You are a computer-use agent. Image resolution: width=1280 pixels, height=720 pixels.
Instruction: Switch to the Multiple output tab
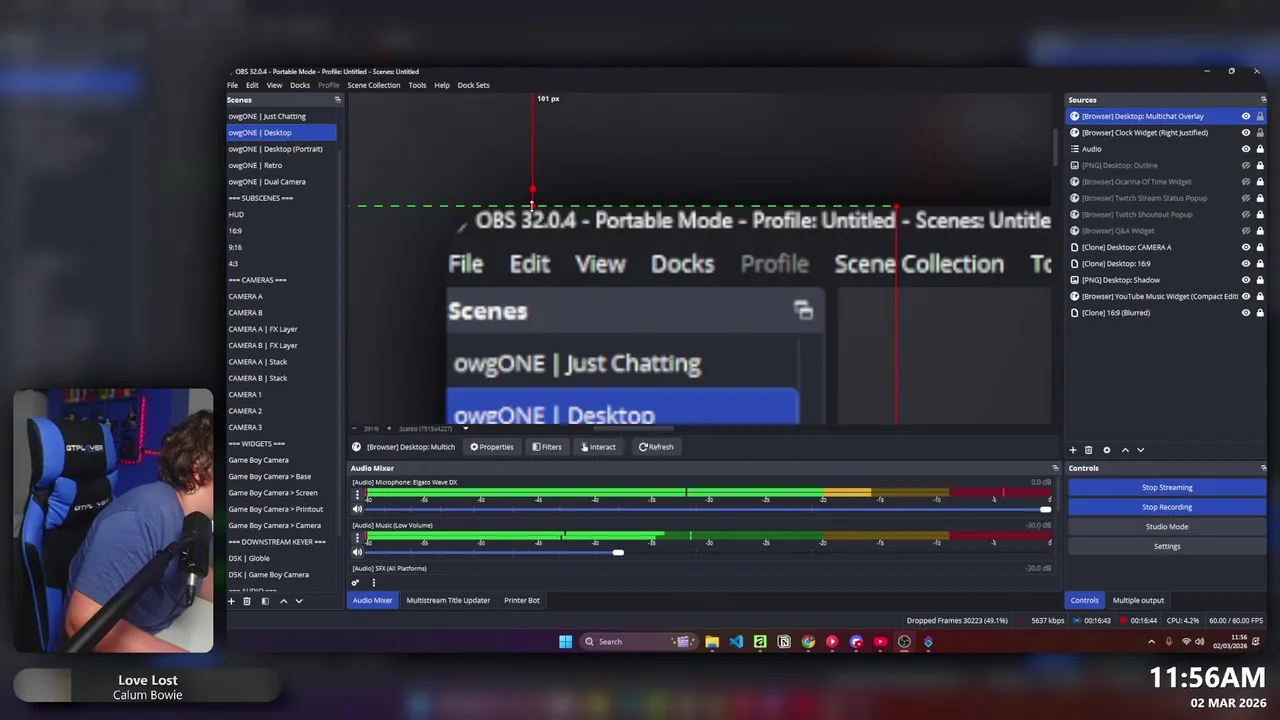click(x=1138, y=601)
